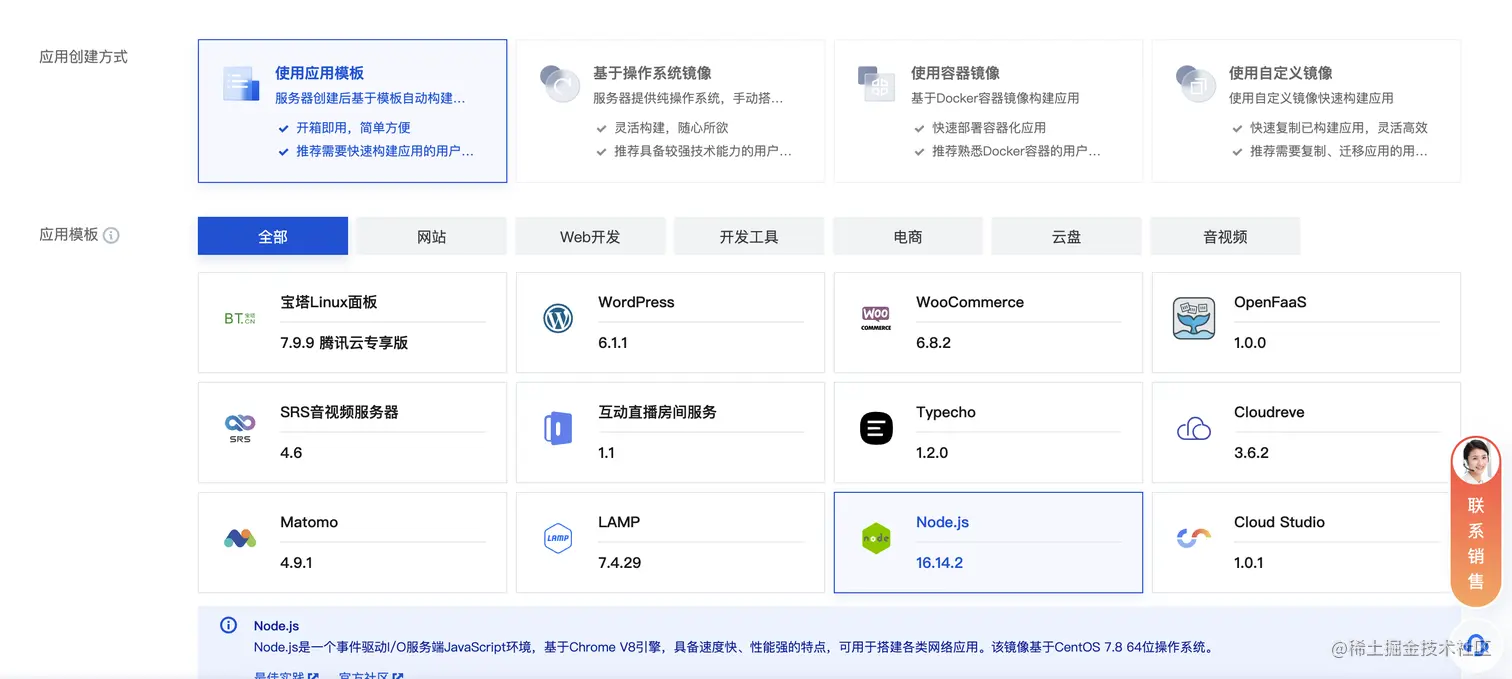
Task: Switch to the 云盘 tab
Action: 1066,236
